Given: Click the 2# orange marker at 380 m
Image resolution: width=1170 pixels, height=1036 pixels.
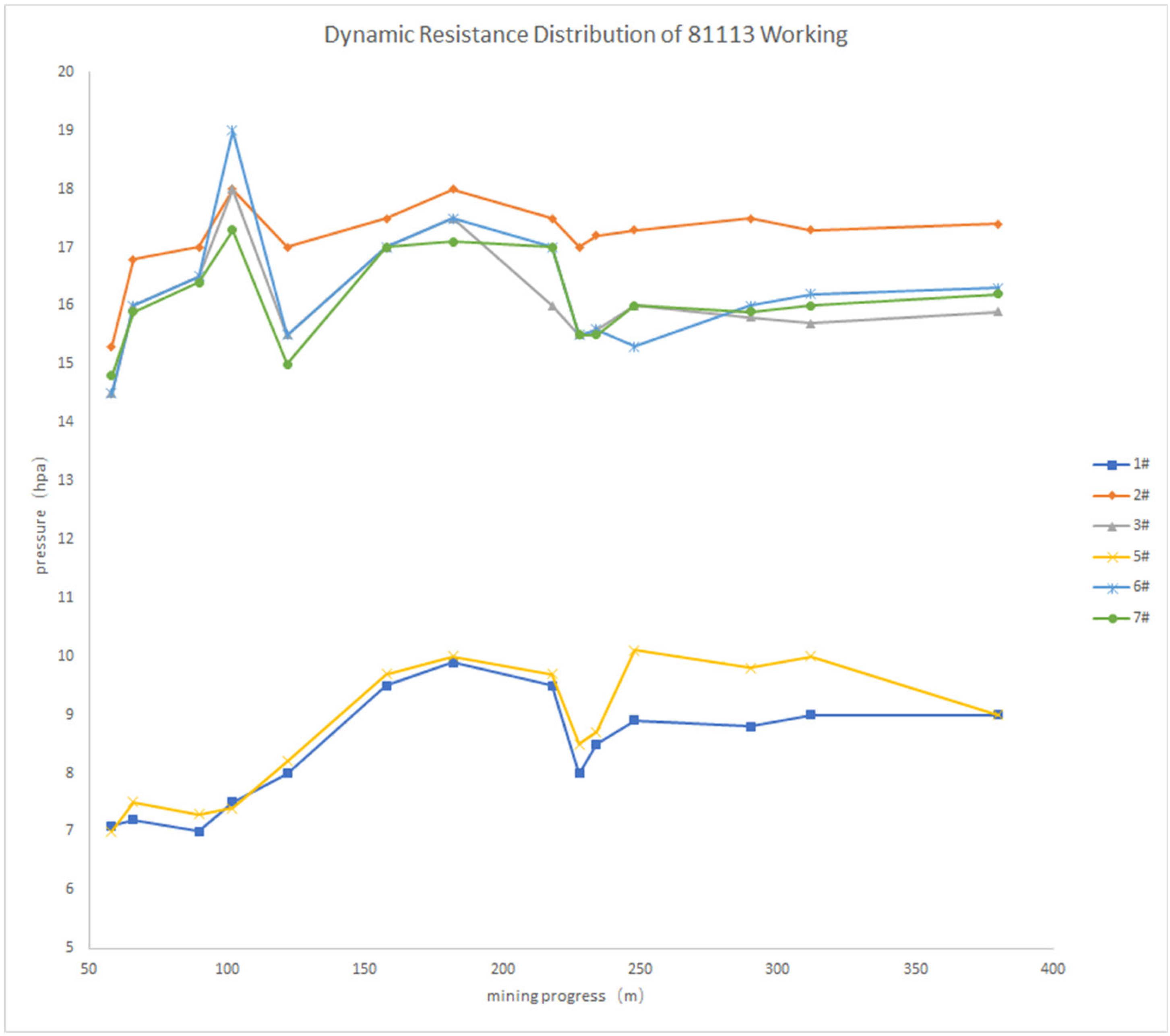Looking at the screenshot, I should [998, 224].
